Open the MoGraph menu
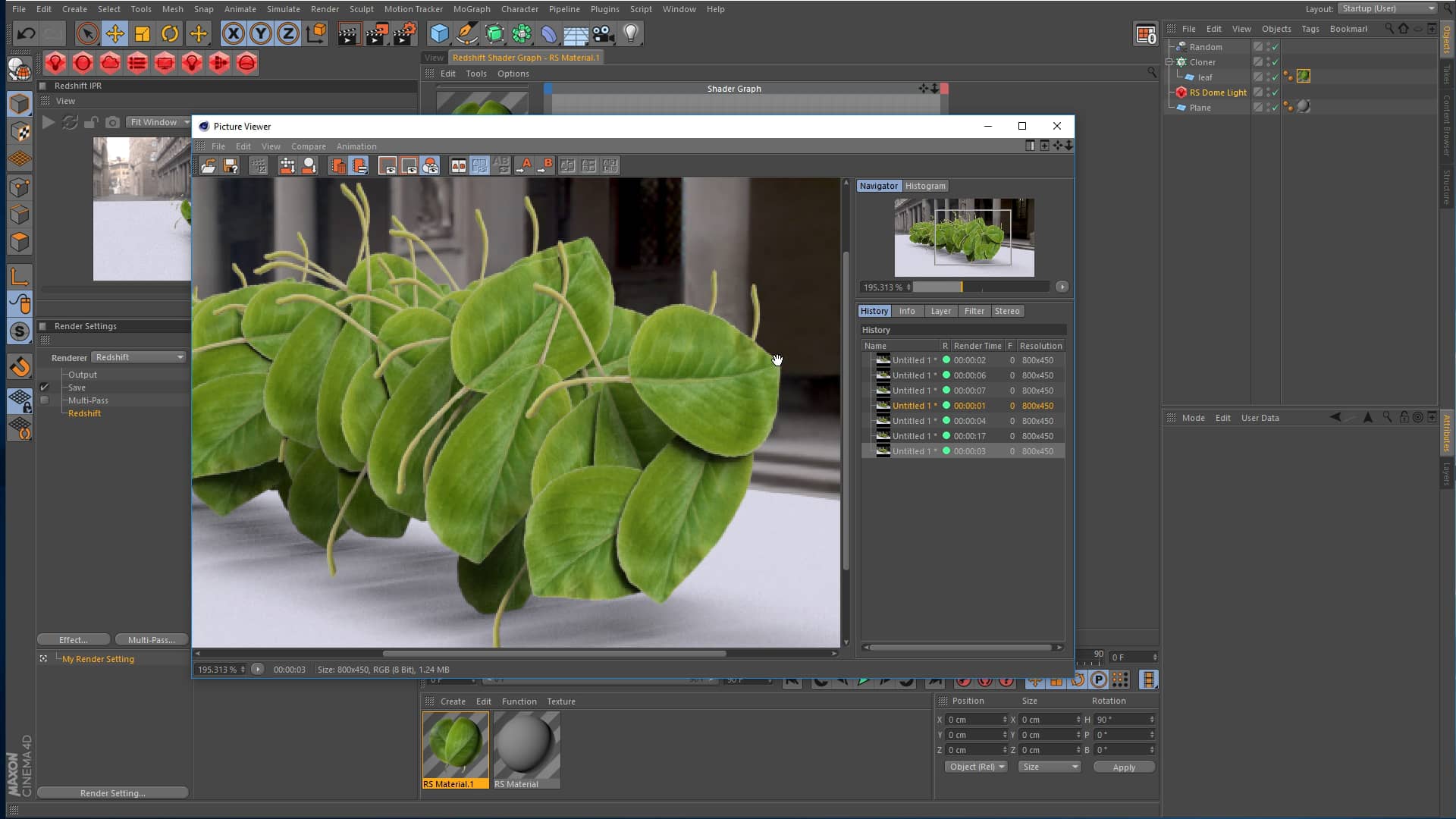This screenshot has height=819, width=1456. point(471,9)
